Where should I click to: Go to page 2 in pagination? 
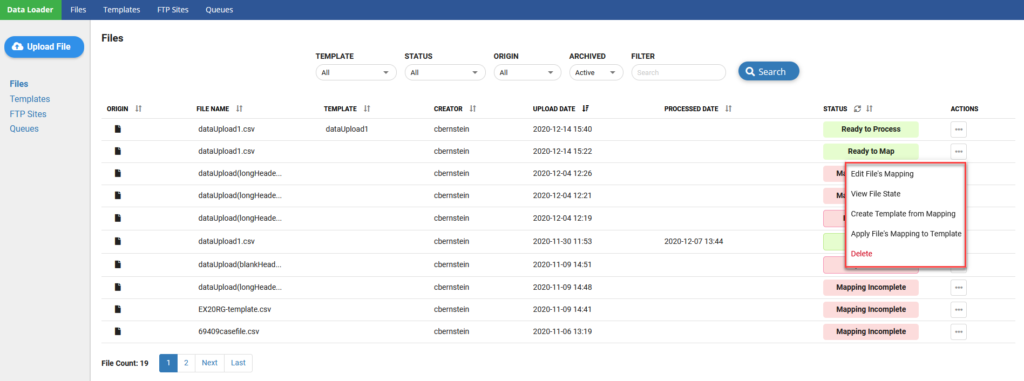click(x=186, y=363)
